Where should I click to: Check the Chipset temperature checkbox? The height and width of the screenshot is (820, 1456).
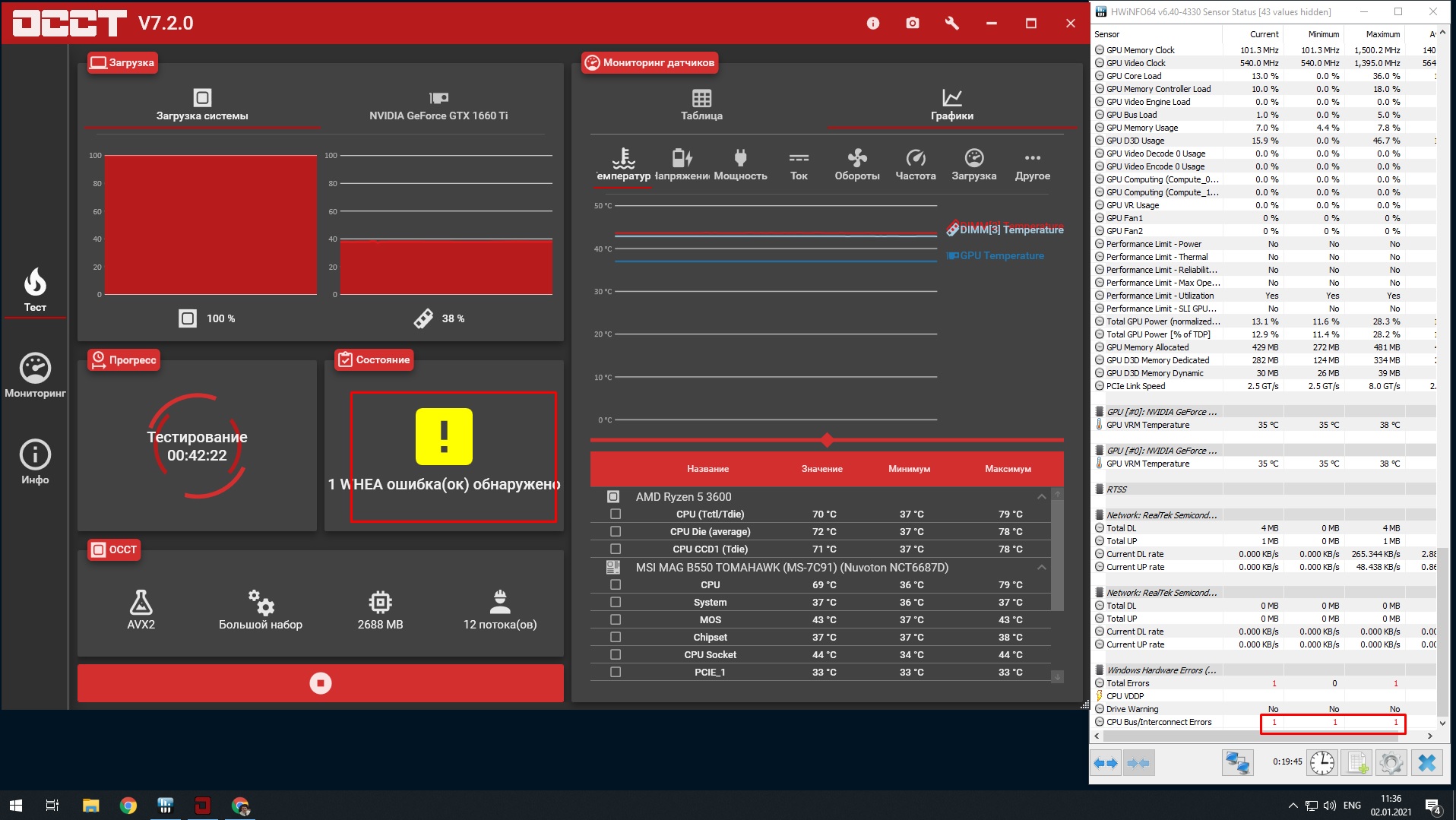[616, 638]
